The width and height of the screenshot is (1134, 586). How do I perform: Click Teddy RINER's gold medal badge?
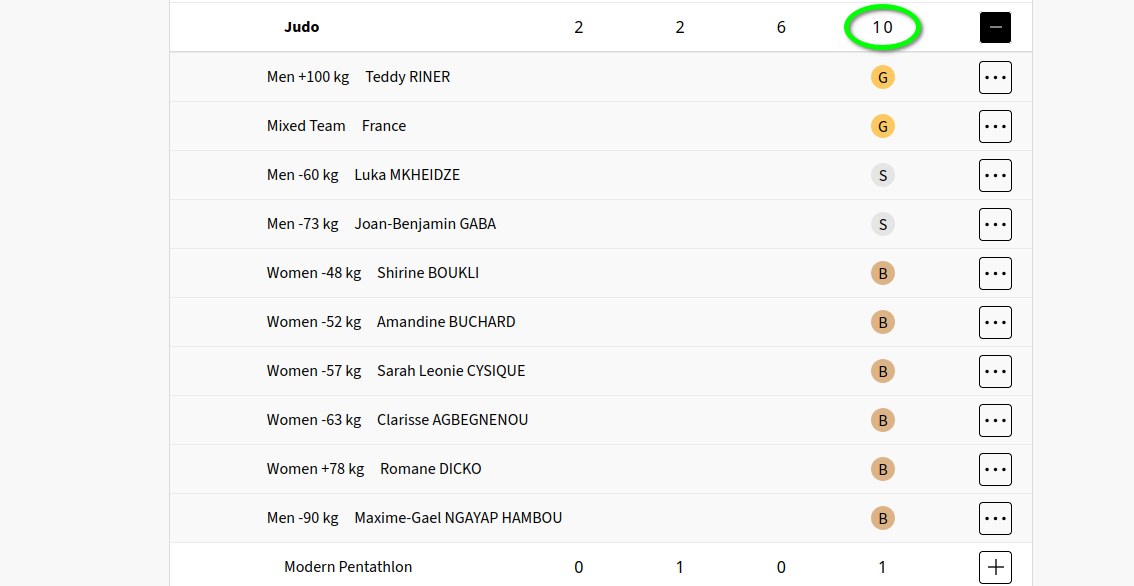[x=882, y=77]
